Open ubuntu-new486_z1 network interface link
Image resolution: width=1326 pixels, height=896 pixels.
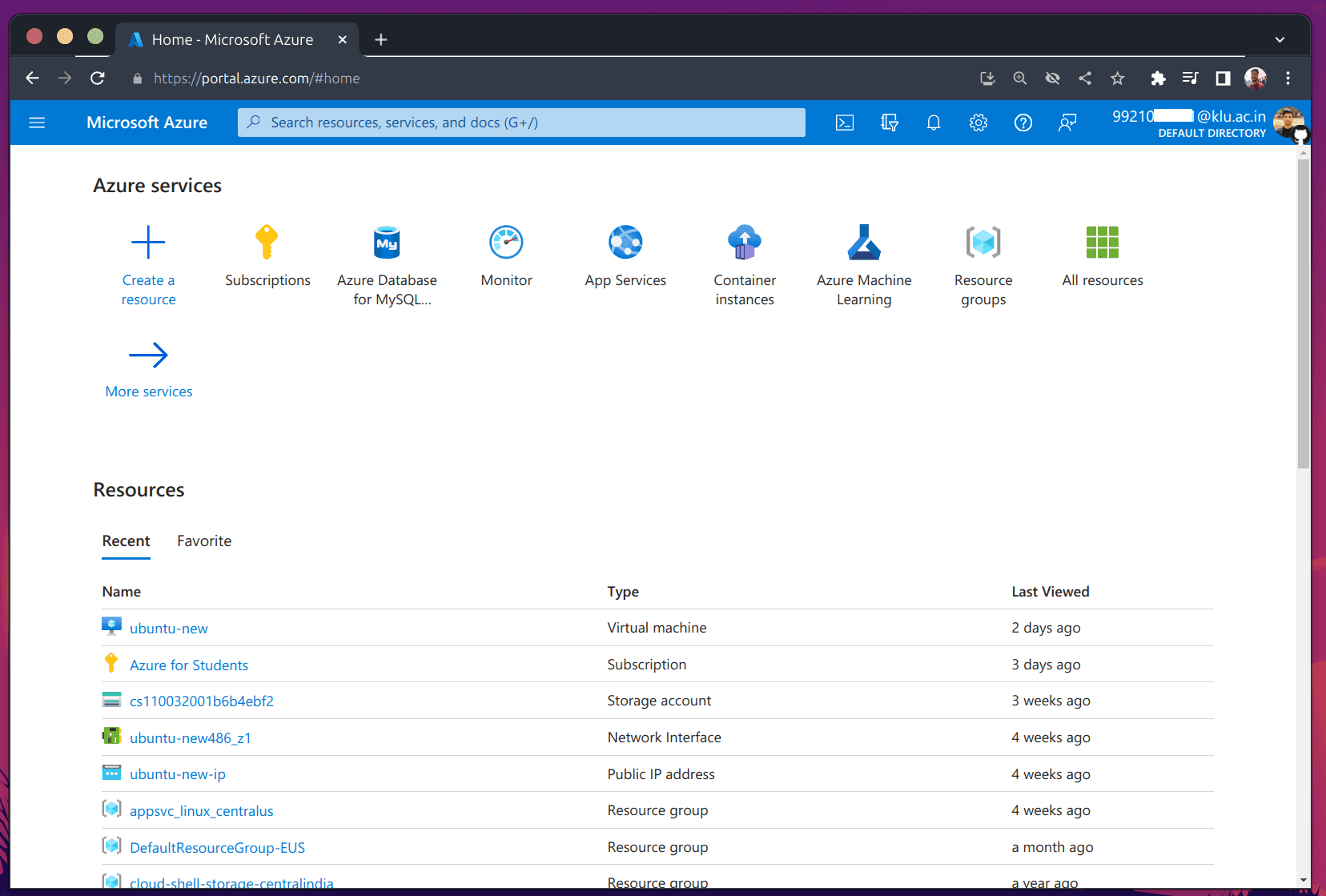pyautogui.click(x=191, y=738)
